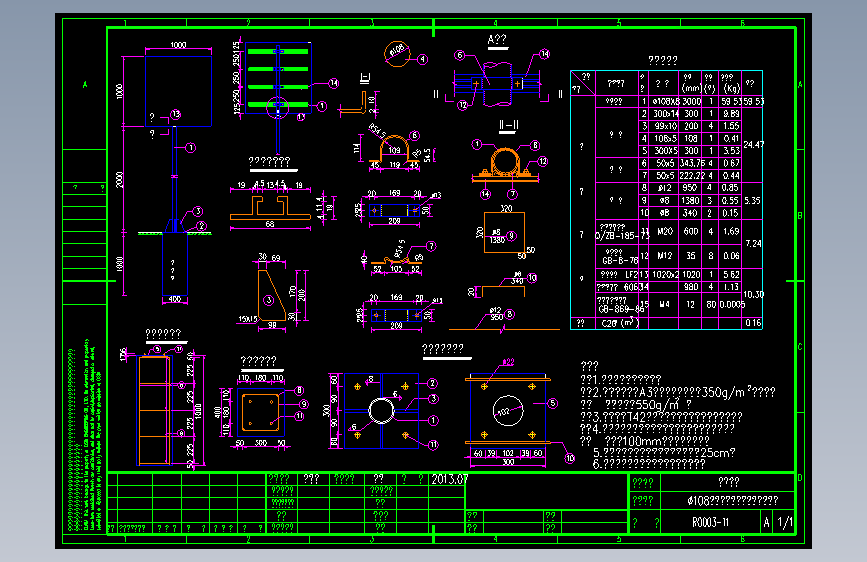Viewport: 867px width, 562px height.
Task: Click the 343.76 length cell
Action: (x=691, y=163)
